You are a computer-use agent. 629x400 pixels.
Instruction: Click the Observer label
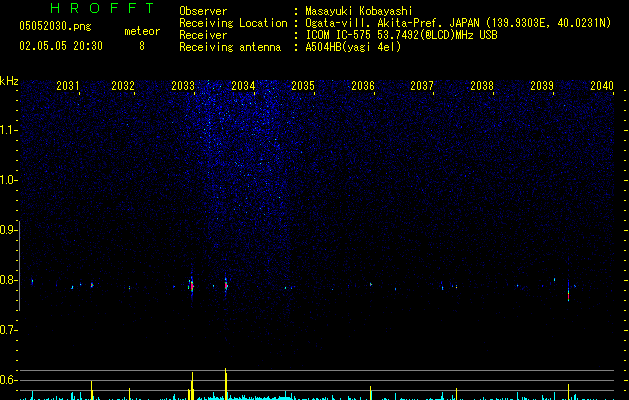203,11
